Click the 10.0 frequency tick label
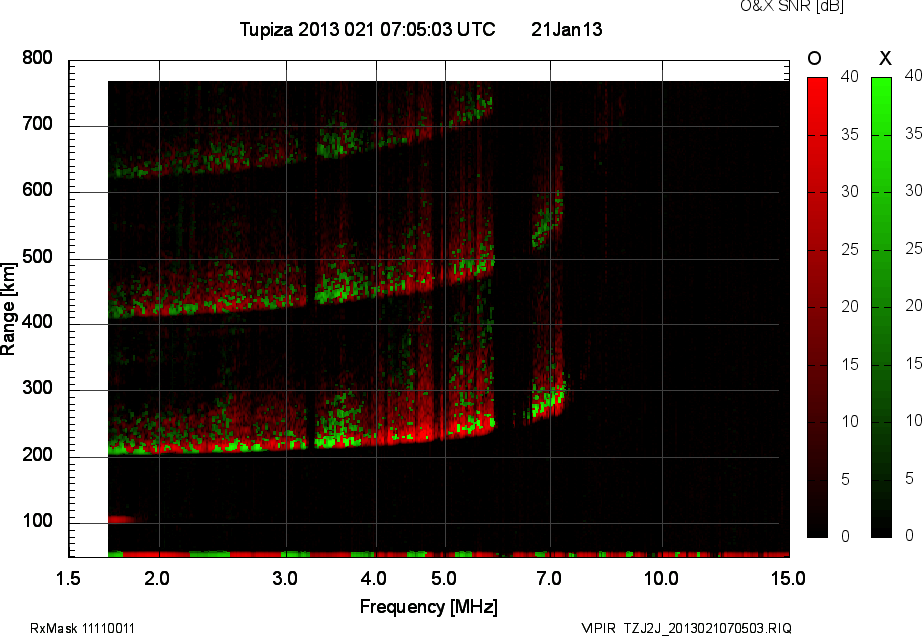 click(661, 578)
